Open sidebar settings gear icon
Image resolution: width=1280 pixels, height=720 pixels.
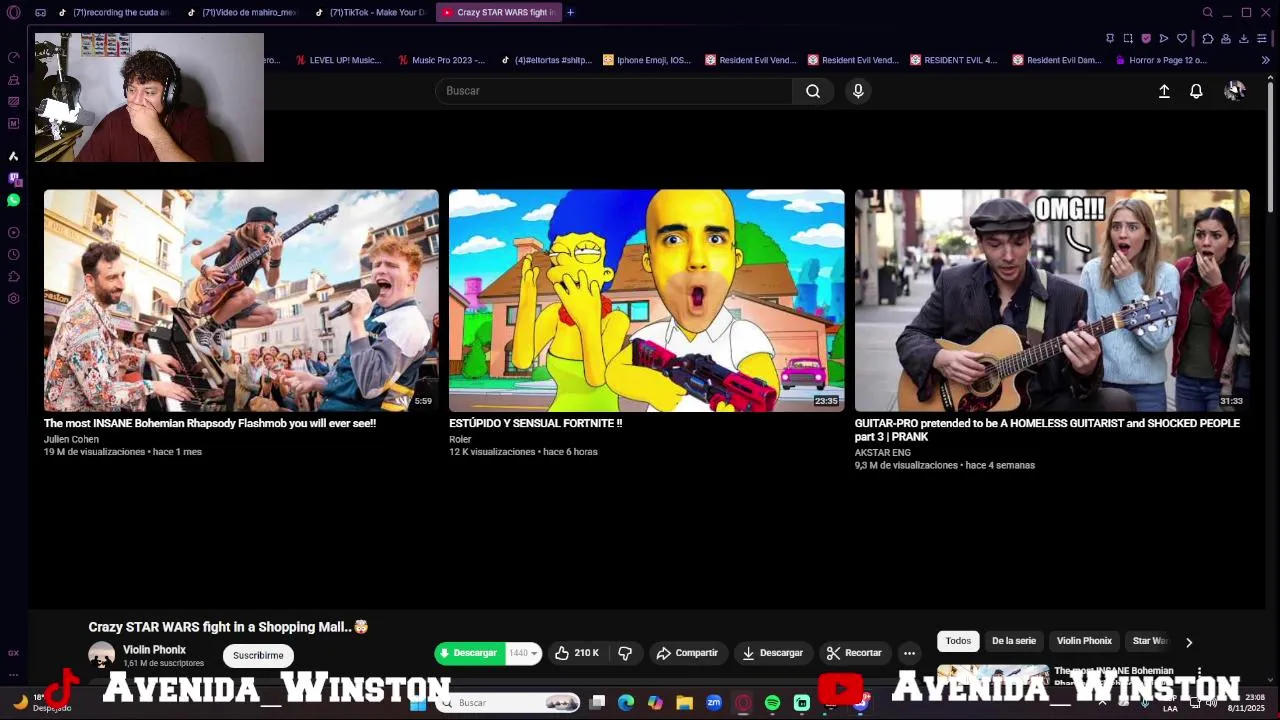[13, 298]
